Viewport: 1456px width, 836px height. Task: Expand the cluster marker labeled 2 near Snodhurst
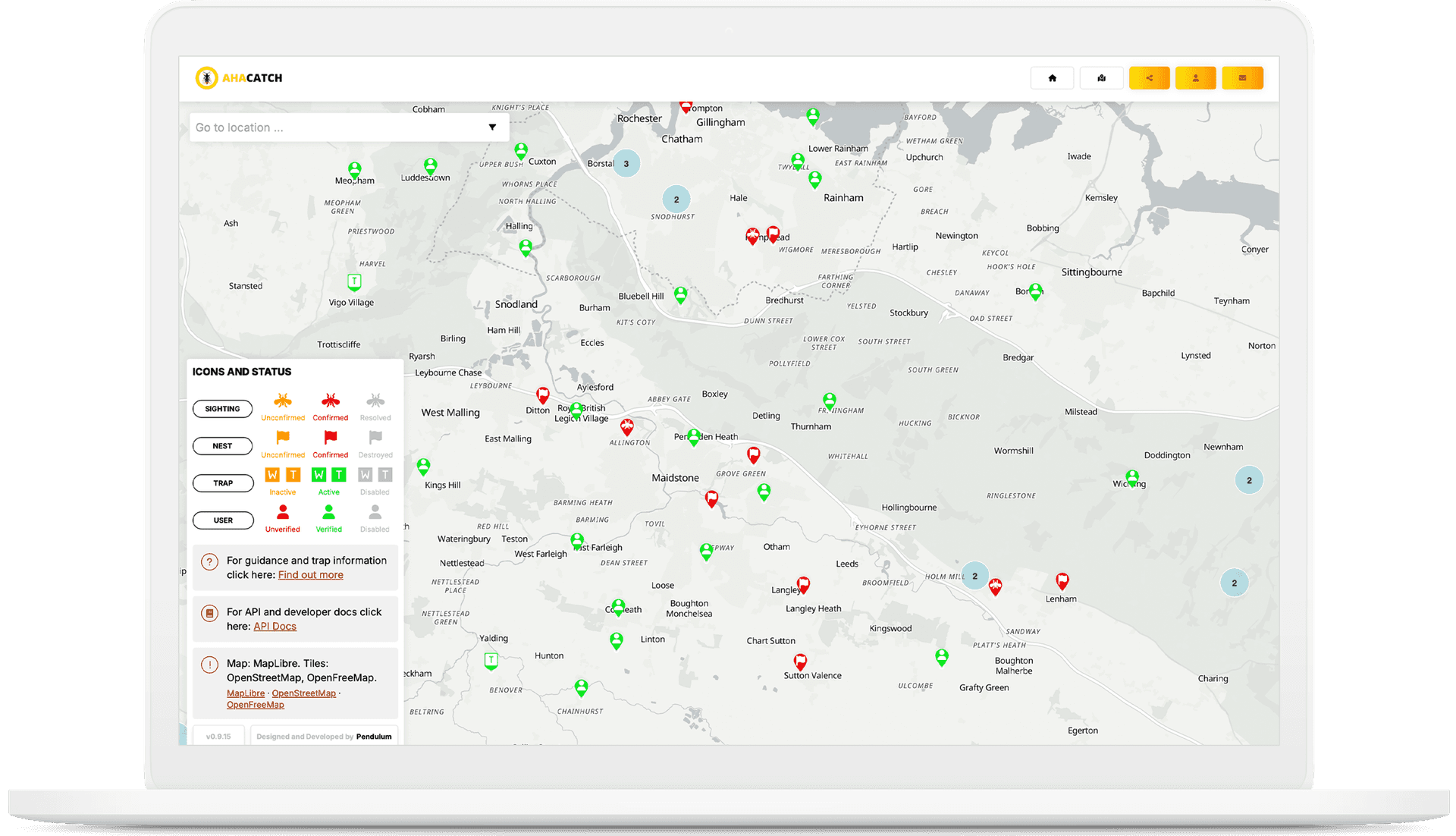[676, 199]
